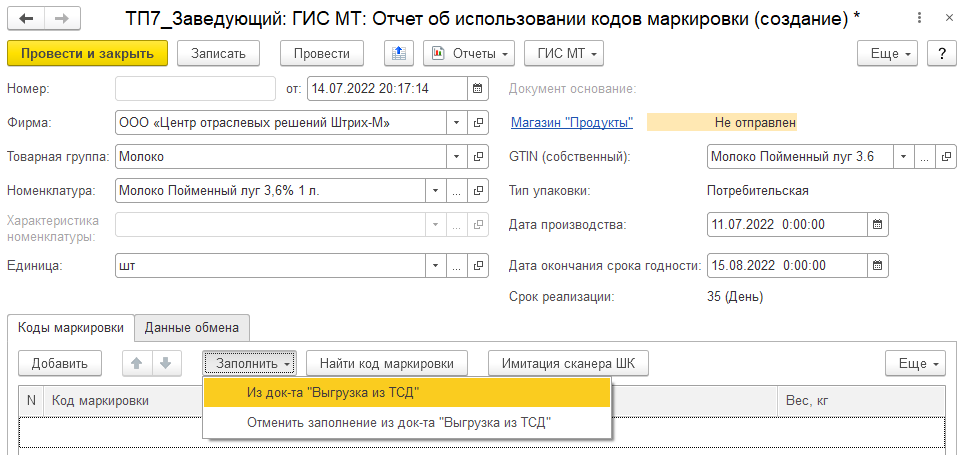Open calendar for document date field

click(x=477, y=88)
